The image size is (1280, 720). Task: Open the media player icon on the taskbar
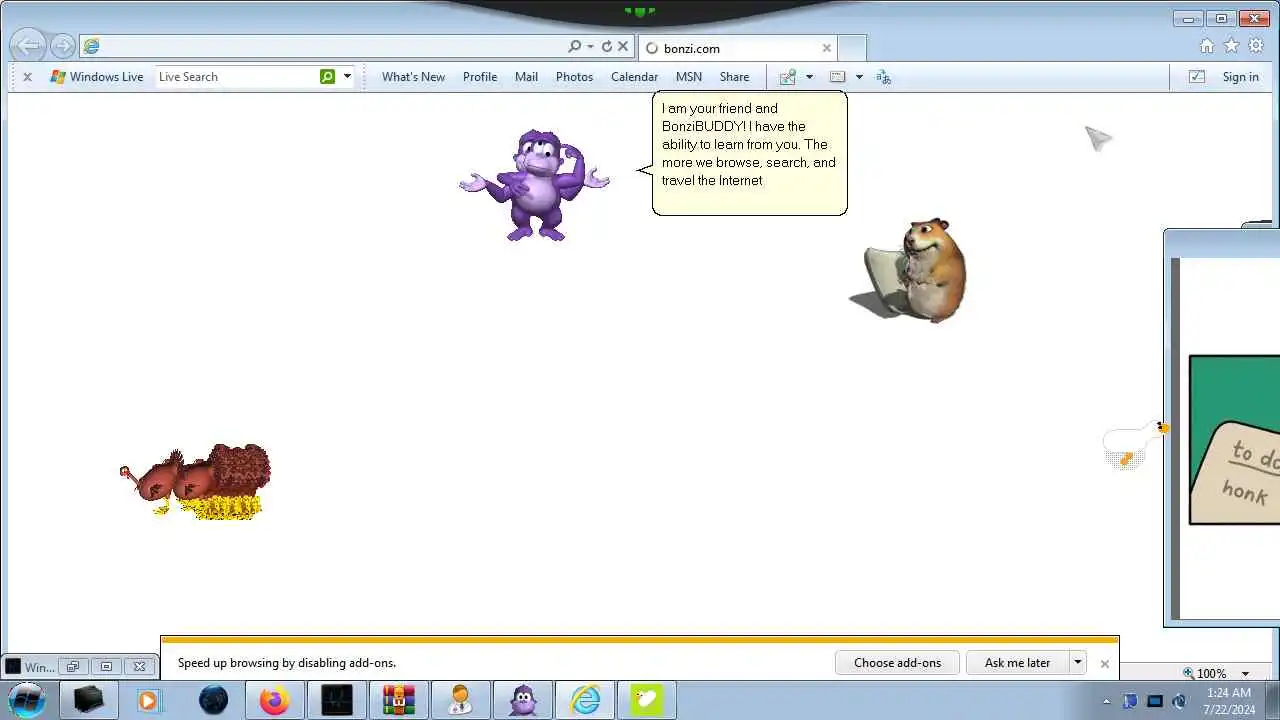(x=148, y=700)
